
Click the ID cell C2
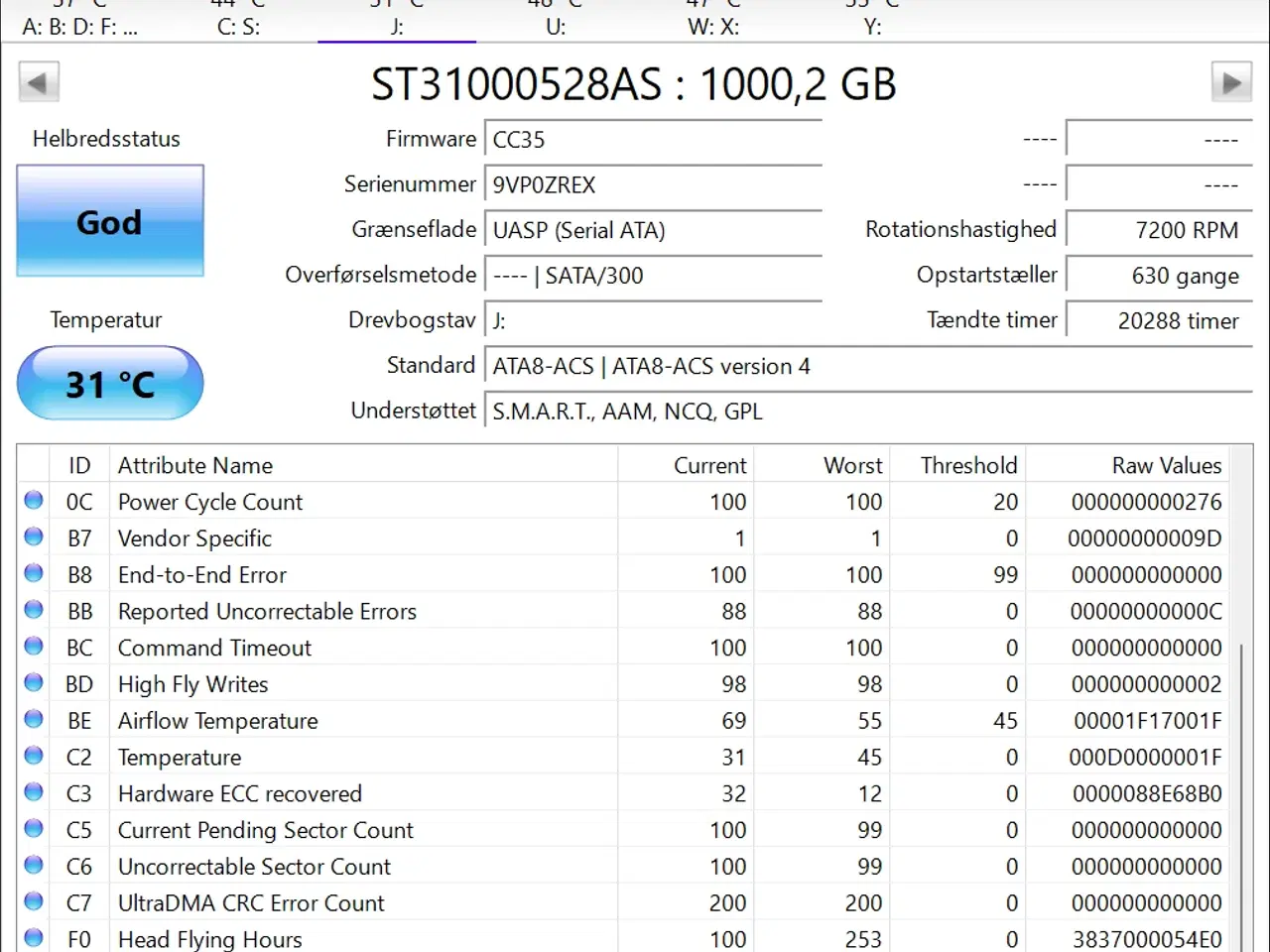tap(79, 758)
